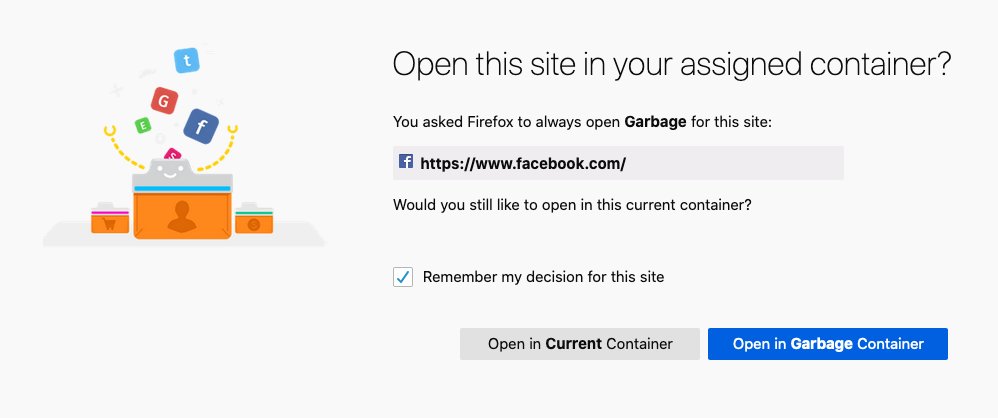Click the blue 'f' tile in illustration
This screenshot has height=418, width=998.
click(x=201, y=126)
